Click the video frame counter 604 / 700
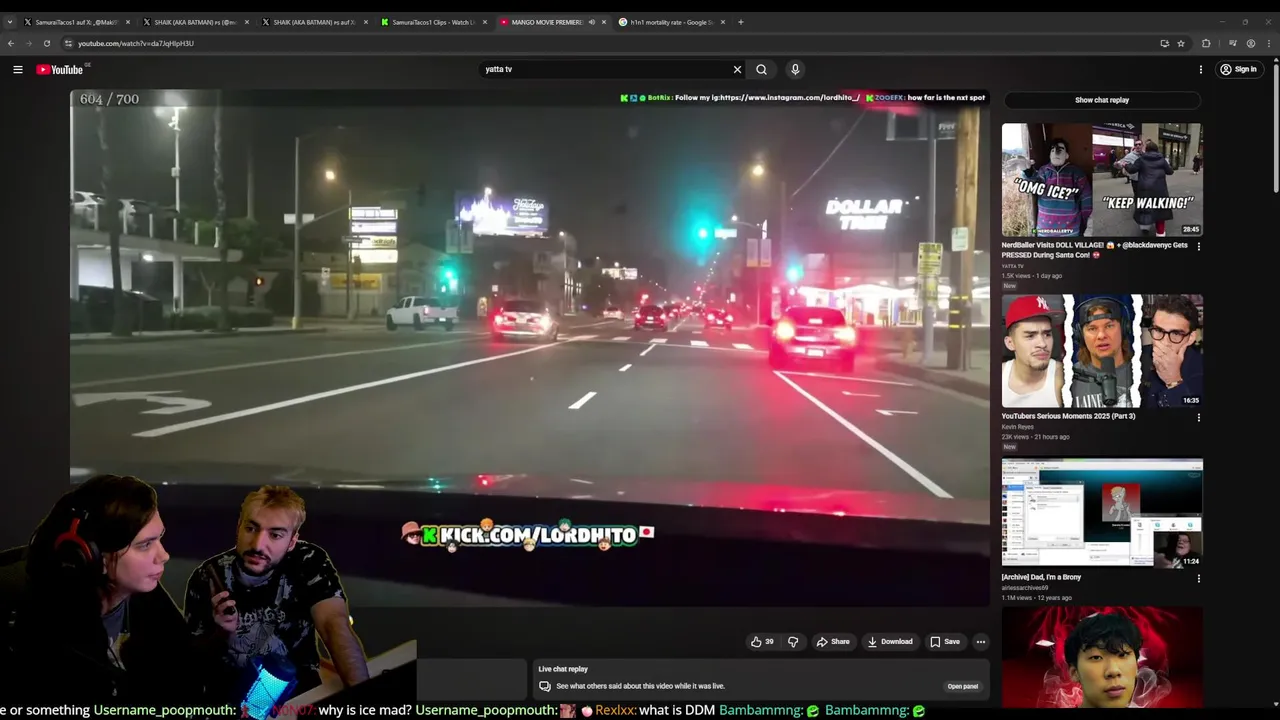Viewport: 1280px width, 720px height. (x=109, y=99)
